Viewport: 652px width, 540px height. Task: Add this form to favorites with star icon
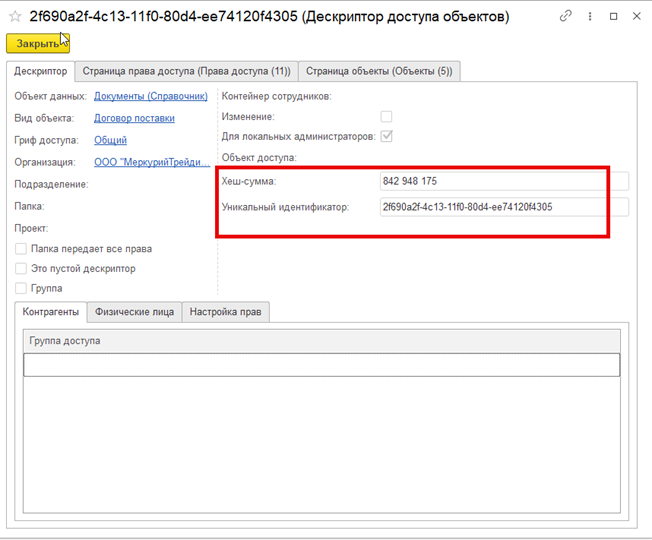coord(15,17)
